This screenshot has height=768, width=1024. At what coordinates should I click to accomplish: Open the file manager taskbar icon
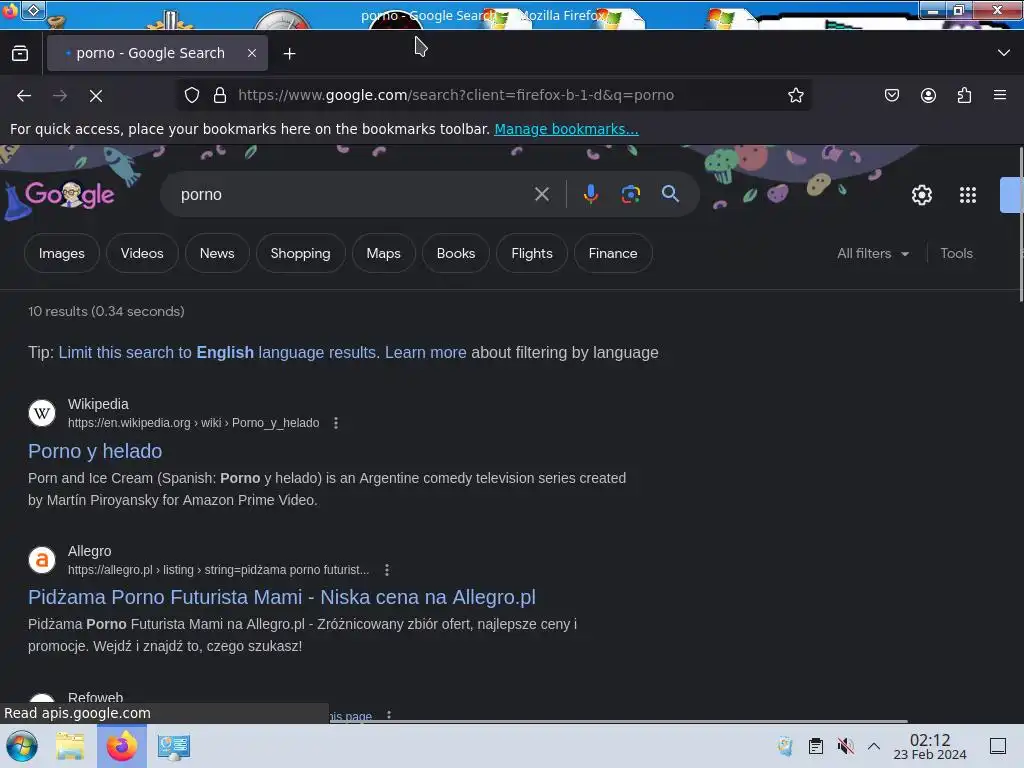coord(70,746)
